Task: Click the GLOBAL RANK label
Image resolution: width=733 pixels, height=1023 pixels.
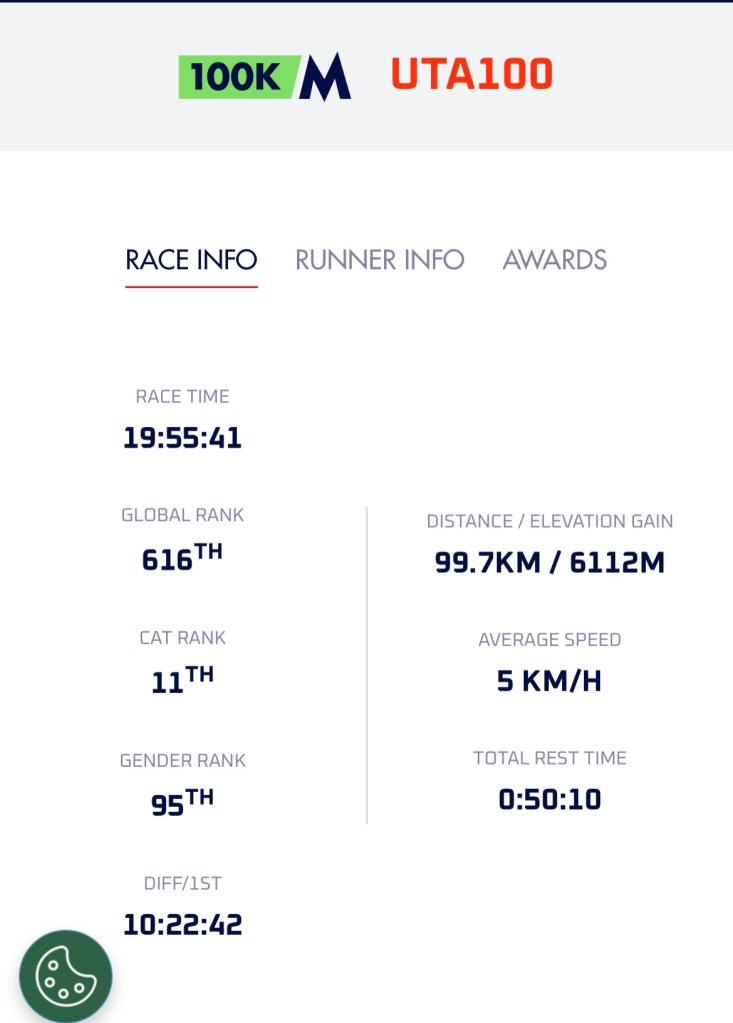Action: pyautogui.click(x=182, y=516)
